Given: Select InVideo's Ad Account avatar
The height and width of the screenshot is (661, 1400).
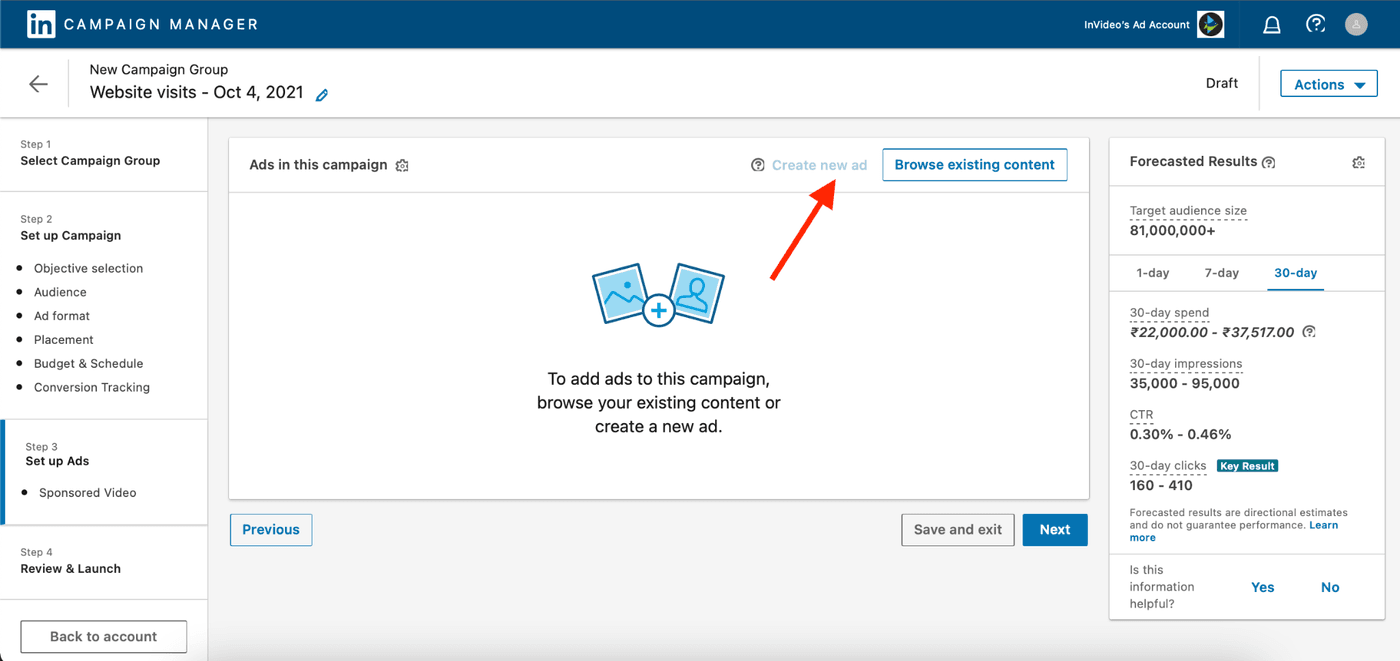Looking at the screenshot, I should tap(1210, 23).
